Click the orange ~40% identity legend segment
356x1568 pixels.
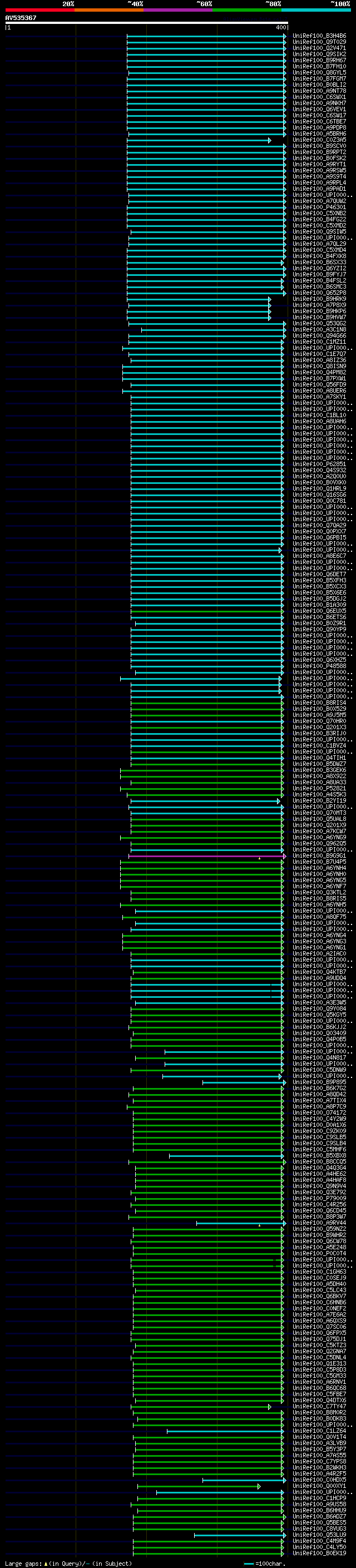(109, 10)
